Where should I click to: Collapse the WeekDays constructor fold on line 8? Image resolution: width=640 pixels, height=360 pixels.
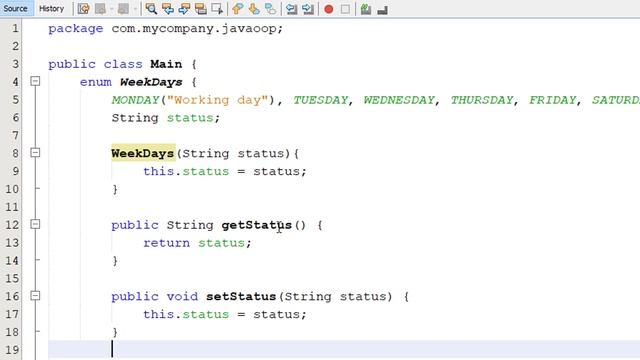[36, 153]
